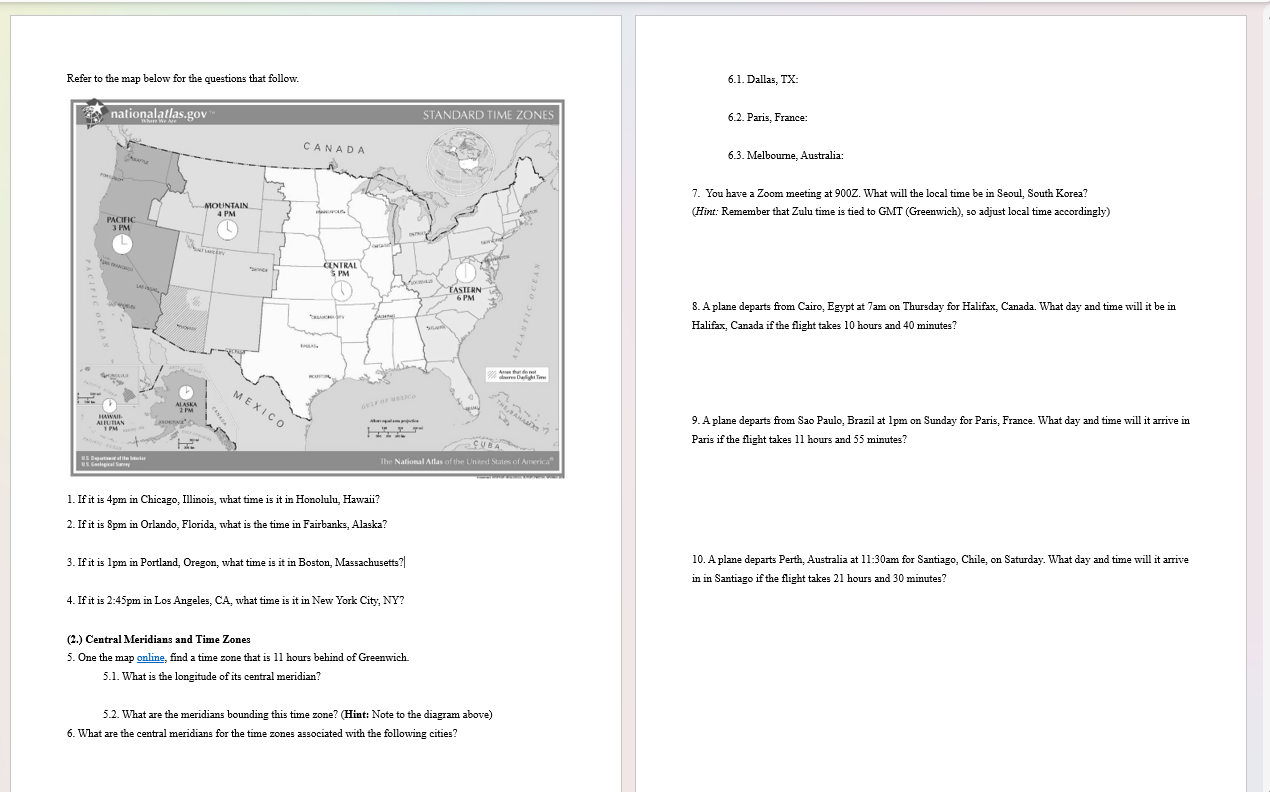Click after question 3 about Boston, Massachusetts

point(404,561)
